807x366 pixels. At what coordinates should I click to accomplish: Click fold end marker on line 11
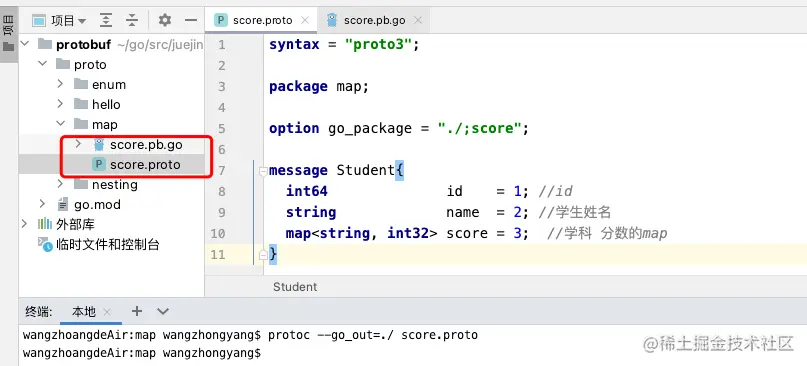coord(263,254)
